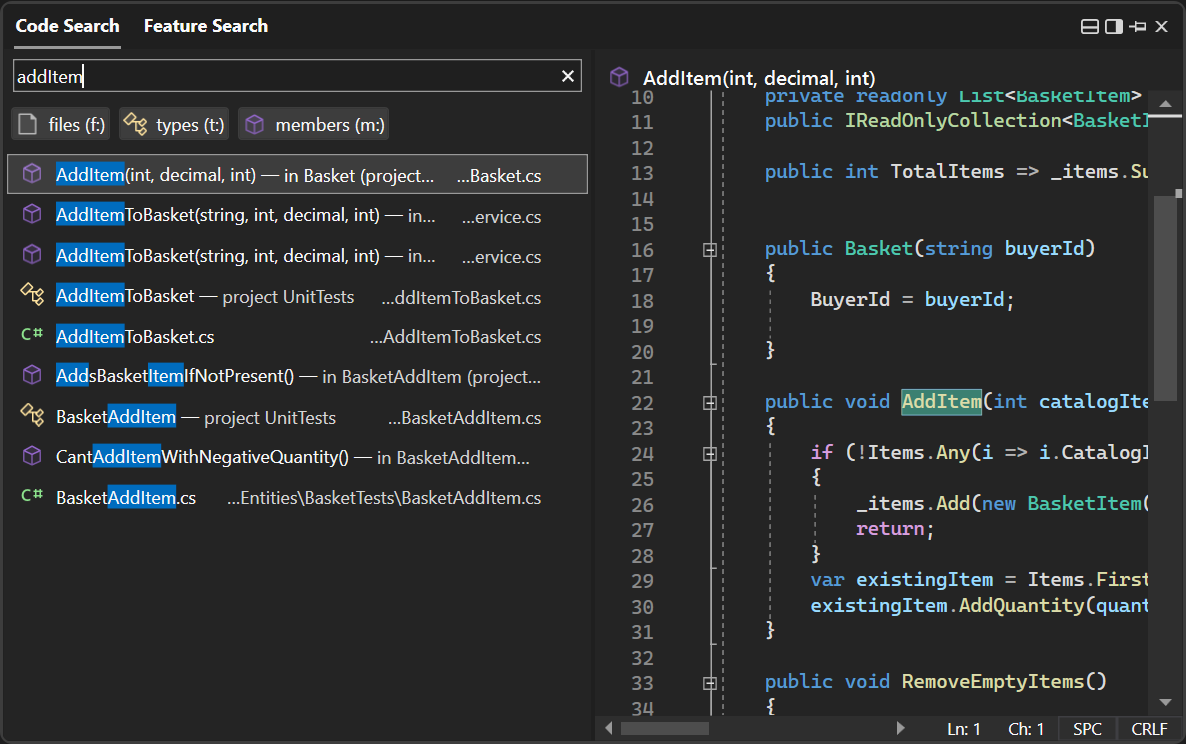Collapse the if block at line 24
1186x744 pixels.
(x=710, y=454)
